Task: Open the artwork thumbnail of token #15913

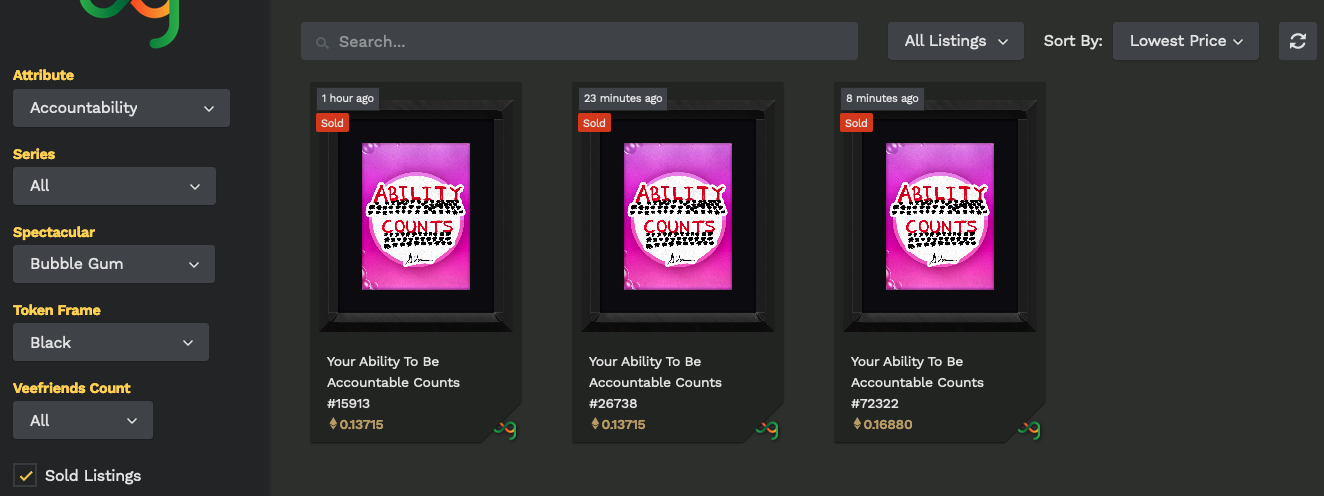Action: click(416, 216)
